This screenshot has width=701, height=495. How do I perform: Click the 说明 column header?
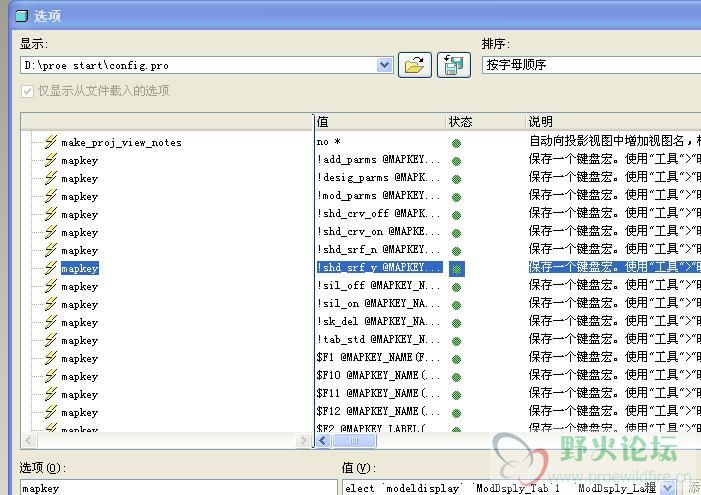pos(613,122)
